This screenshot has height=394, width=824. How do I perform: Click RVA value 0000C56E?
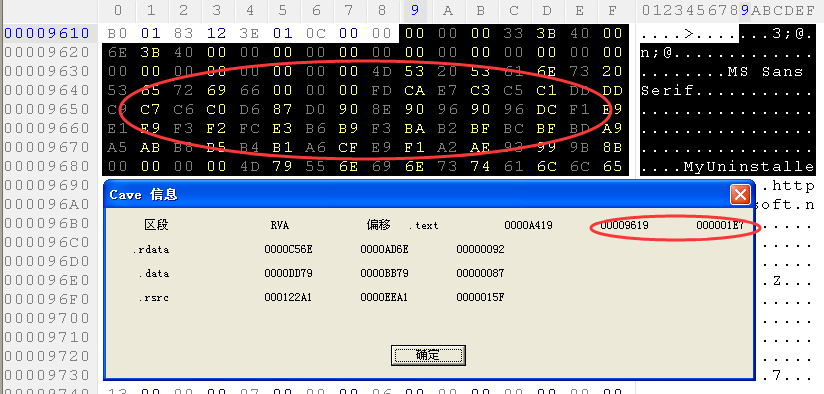point(289,250)
